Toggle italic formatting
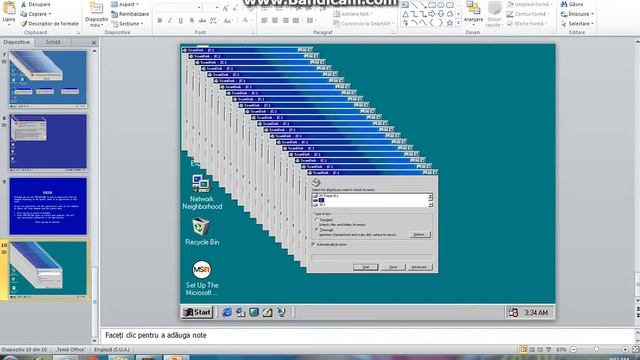 170,20
